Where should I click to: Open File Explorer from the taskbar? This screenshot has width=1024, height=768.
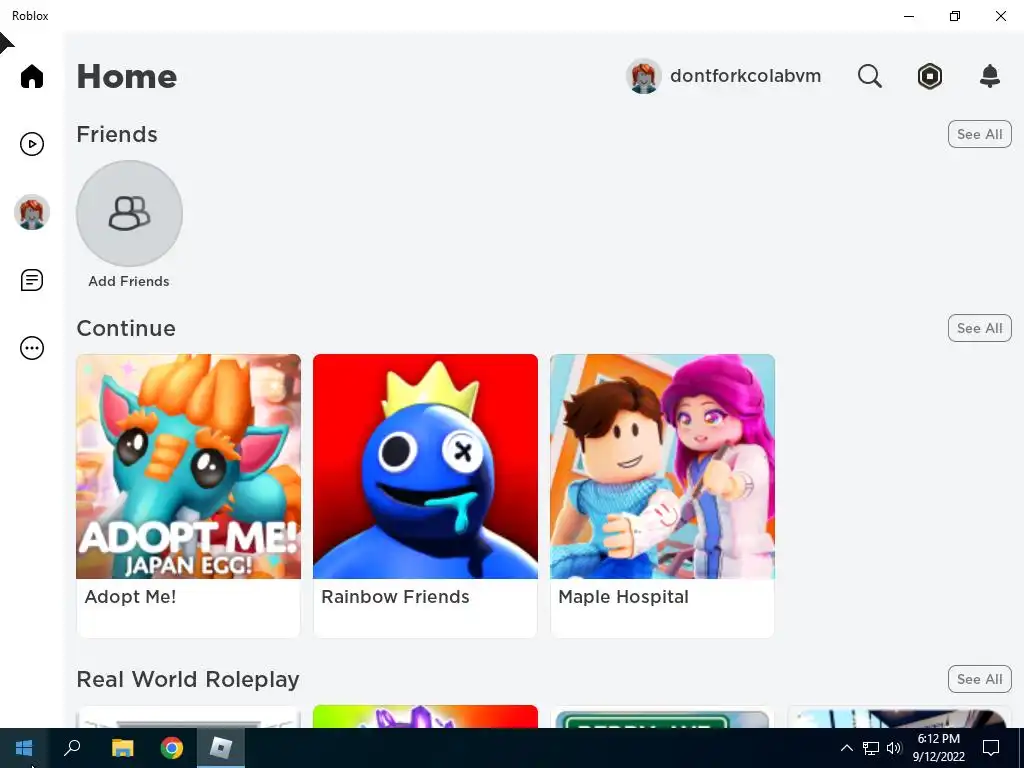pyautogui.click(x=122, y=748)
